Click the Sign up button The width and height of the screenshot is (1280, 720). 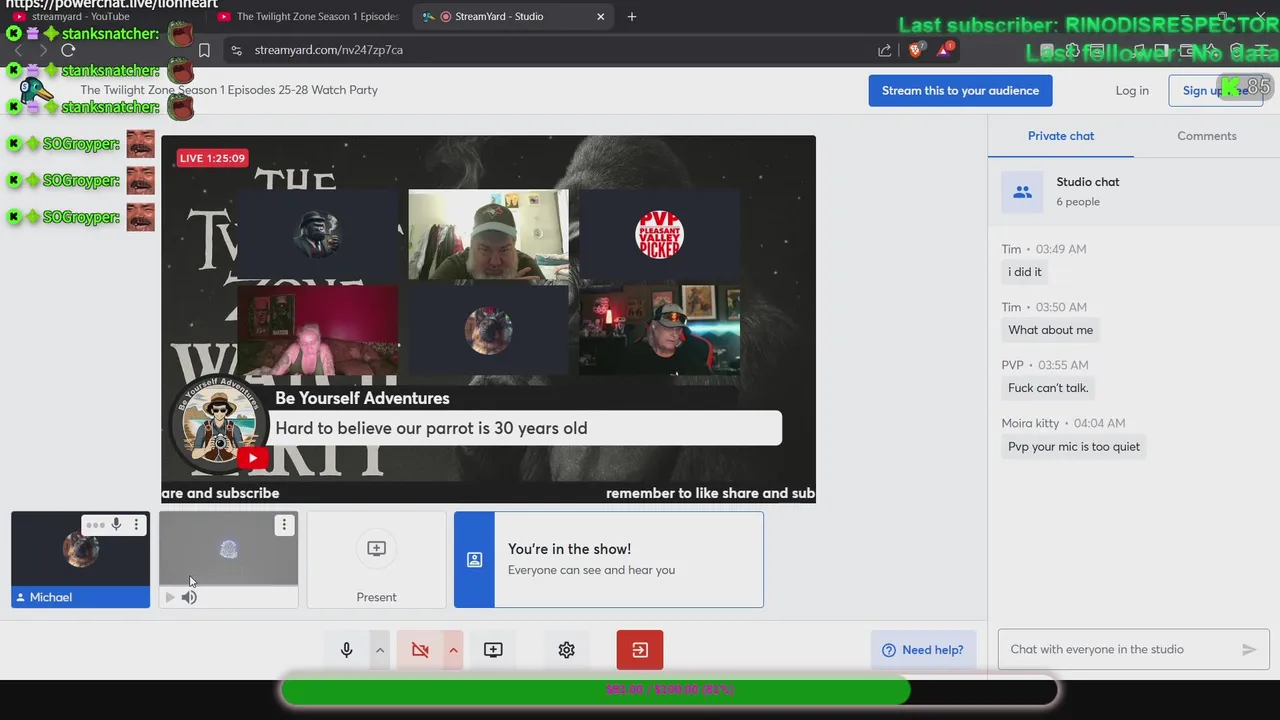click(x=1215, y=90)
